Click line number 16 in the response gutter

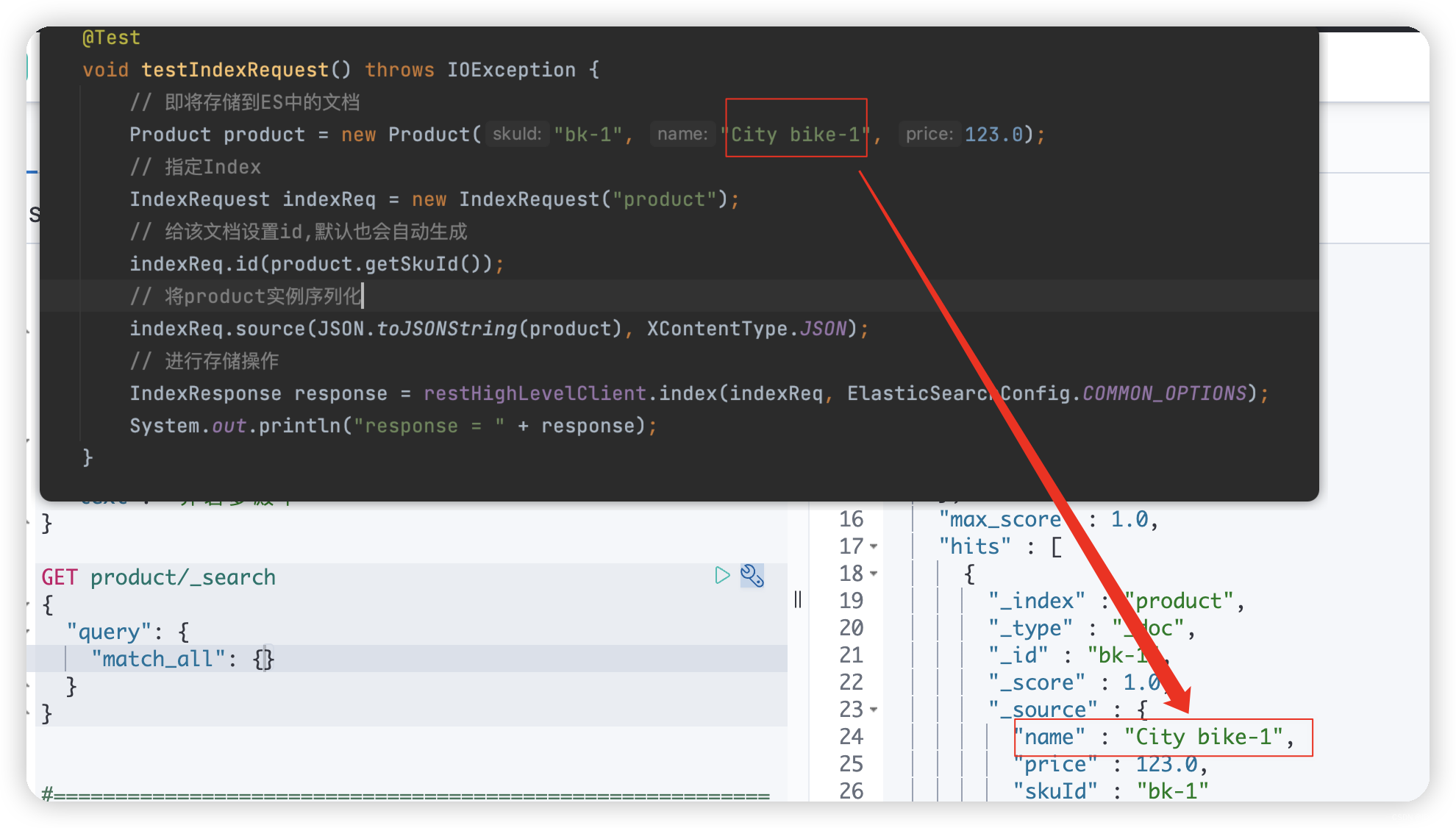click(852, 519)
